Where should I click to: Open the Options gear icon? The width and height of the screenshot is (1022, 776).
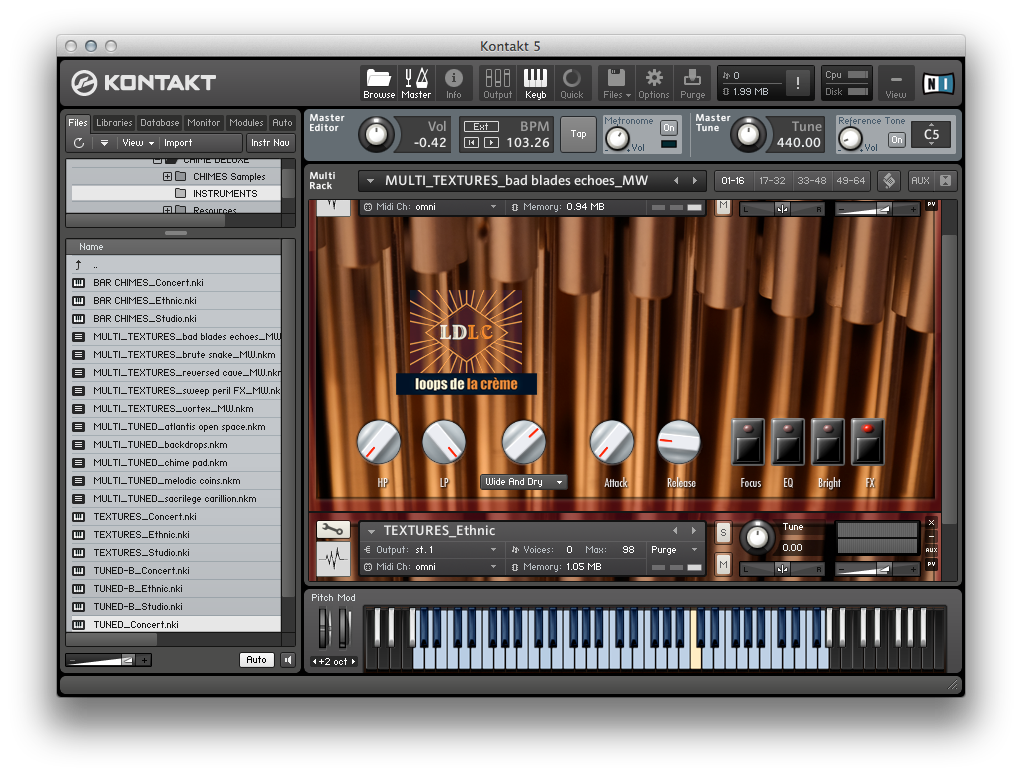click(654, 83)
